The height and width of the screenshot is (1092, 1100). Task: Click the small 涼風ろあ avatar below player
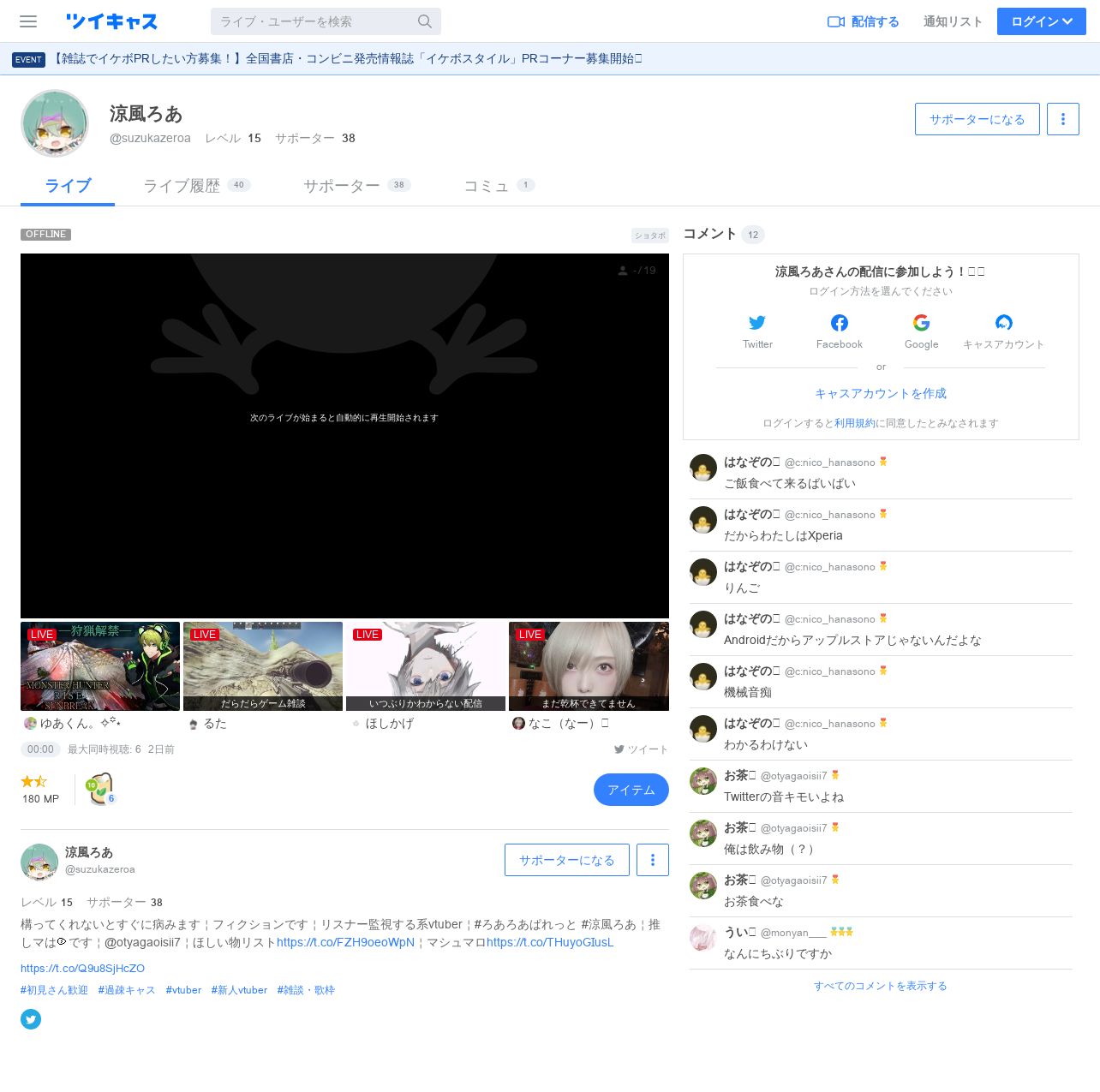(x=39, y=862)
